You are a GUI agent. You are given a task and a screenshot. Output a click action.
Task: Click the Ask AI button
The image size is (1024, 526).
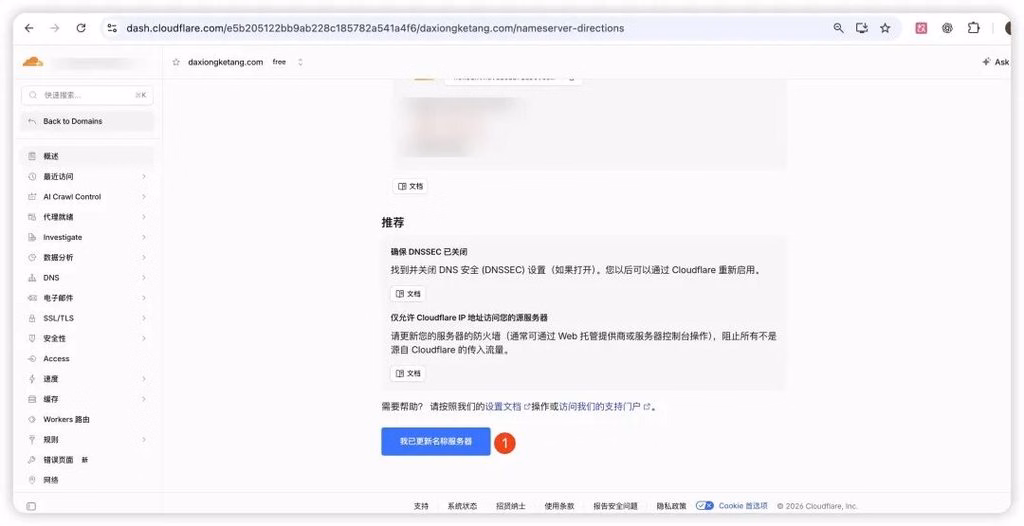996,62
